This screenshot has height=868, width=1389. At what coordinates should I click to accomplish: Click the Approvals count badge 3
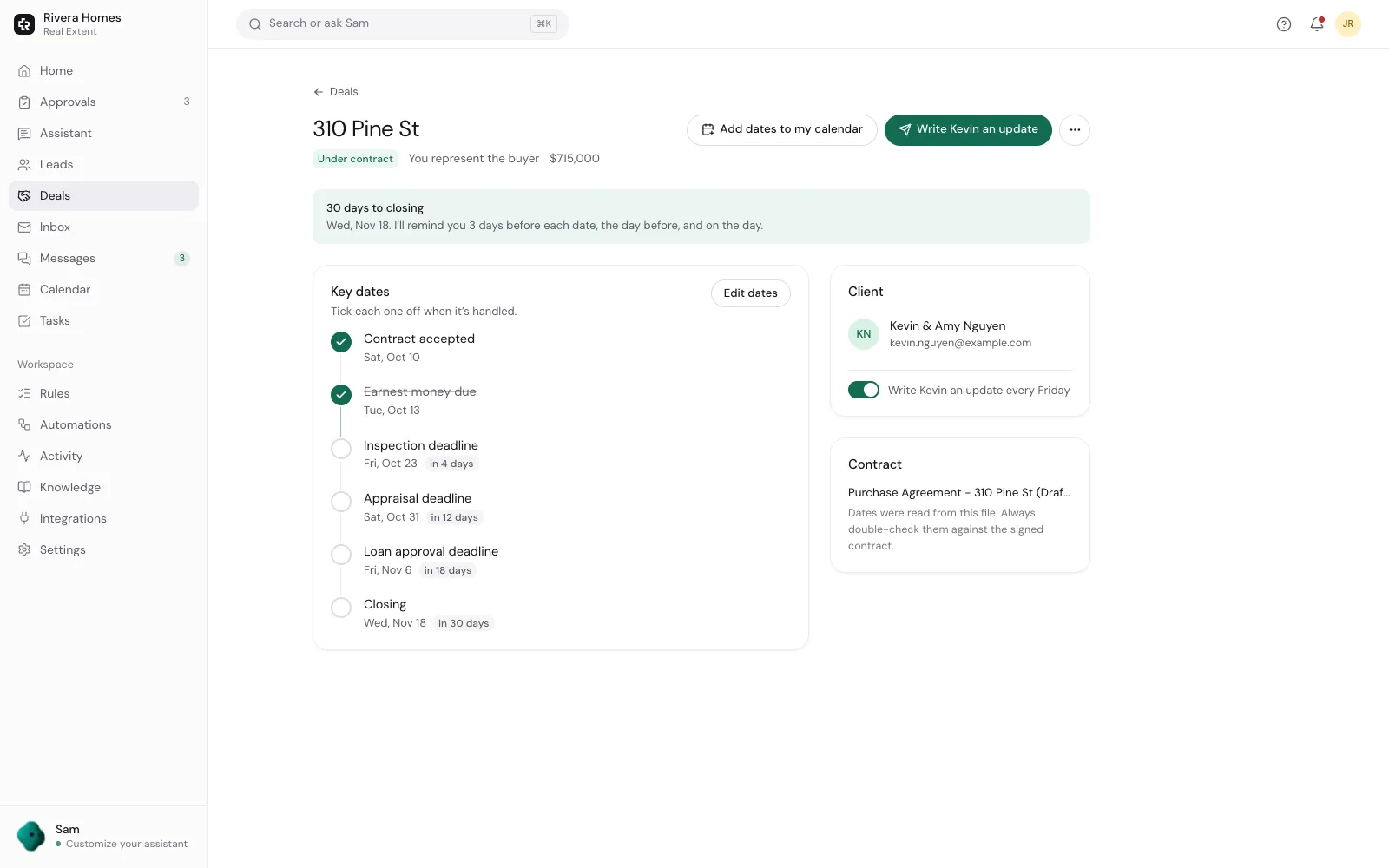click(x=187, y=102)
